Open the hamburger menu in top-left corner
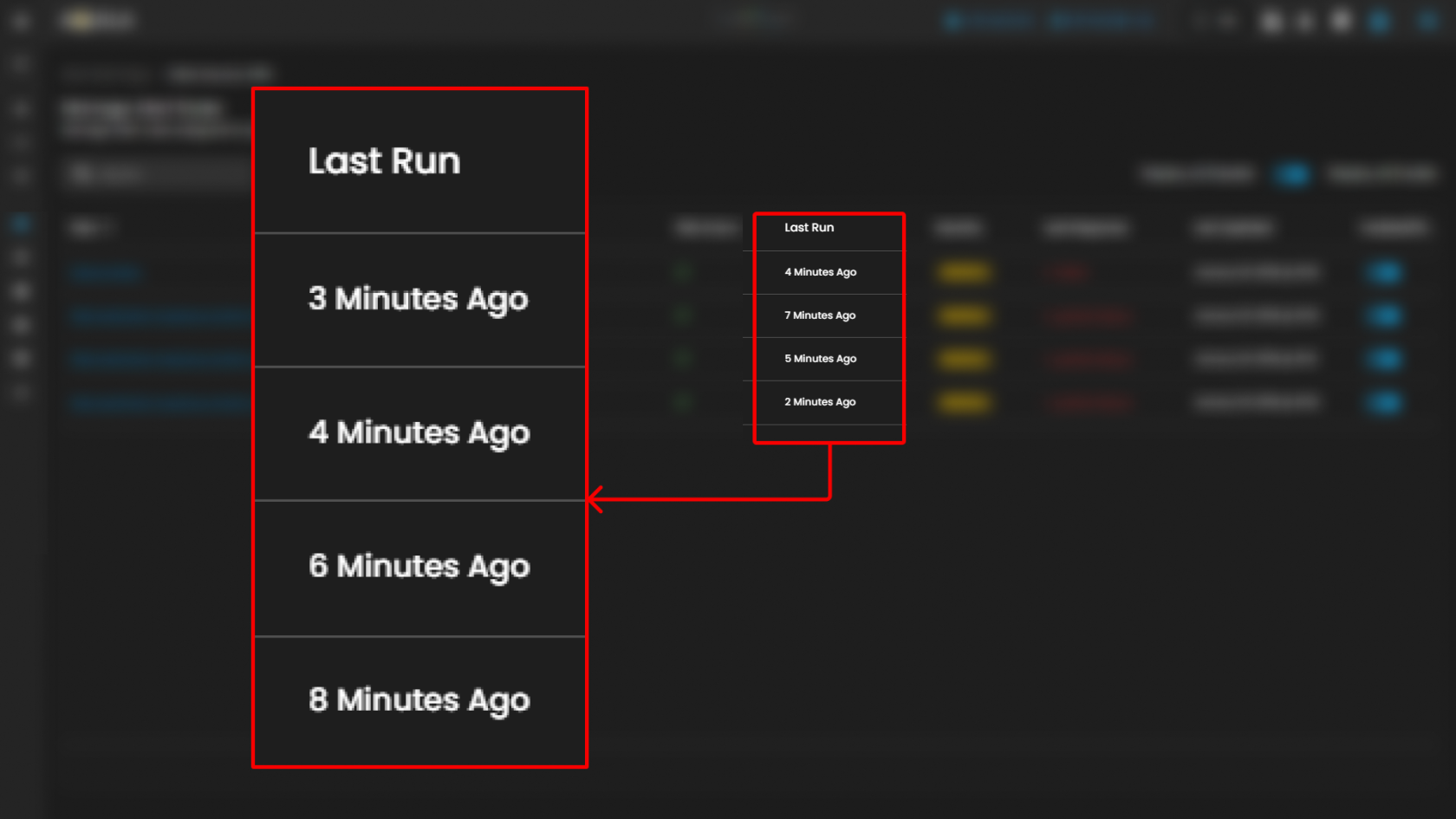Viewport: 1456px width, 819px height. coord(21,21)
